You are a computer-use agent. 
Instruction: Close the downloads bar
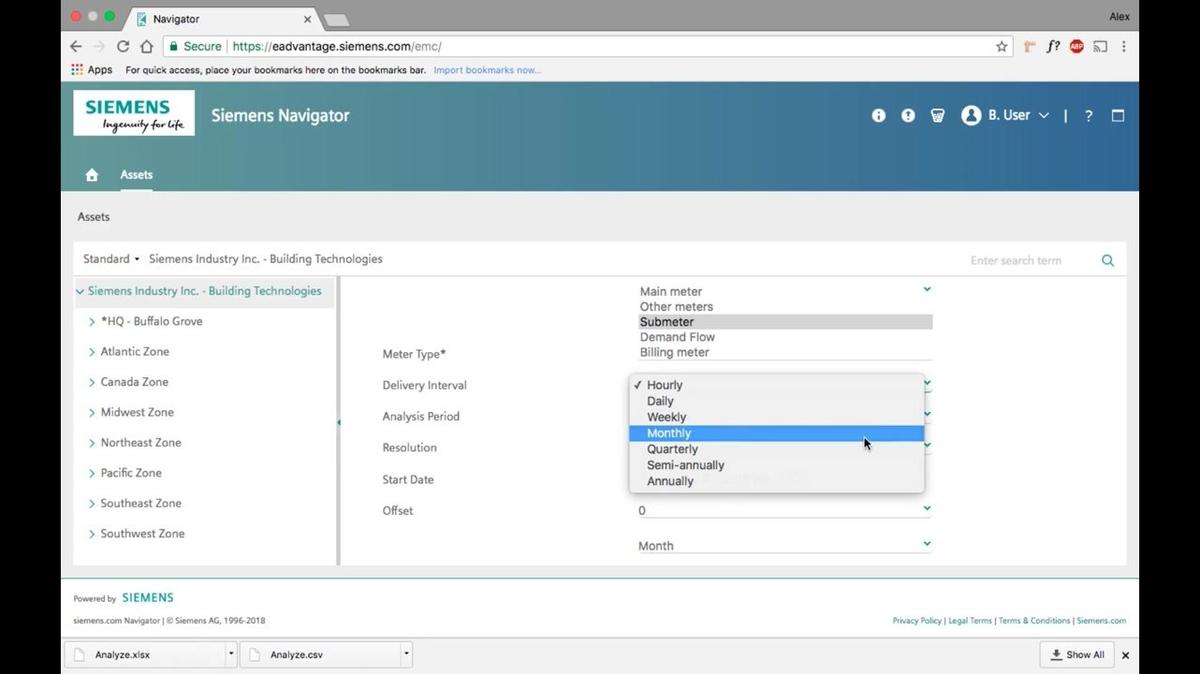click(x=1125, y=655)
